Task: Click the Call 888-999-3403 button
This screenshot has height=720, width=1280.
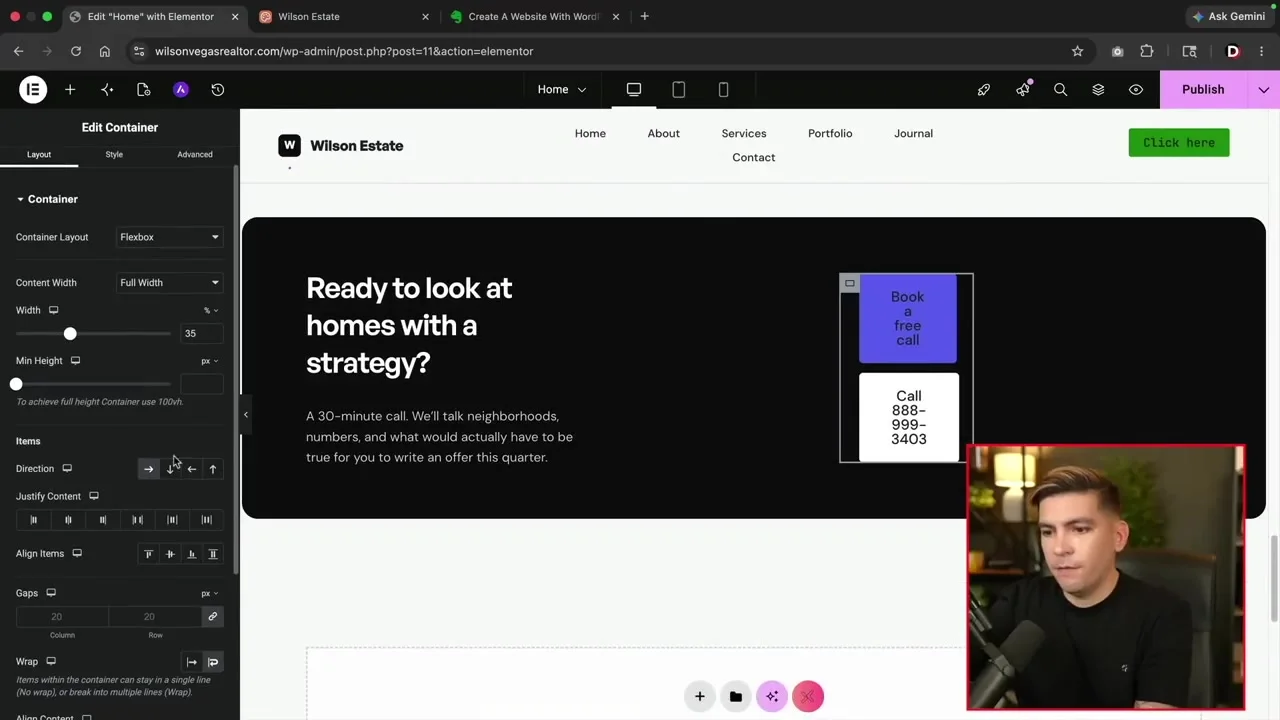Action: [x=909, y=418]
